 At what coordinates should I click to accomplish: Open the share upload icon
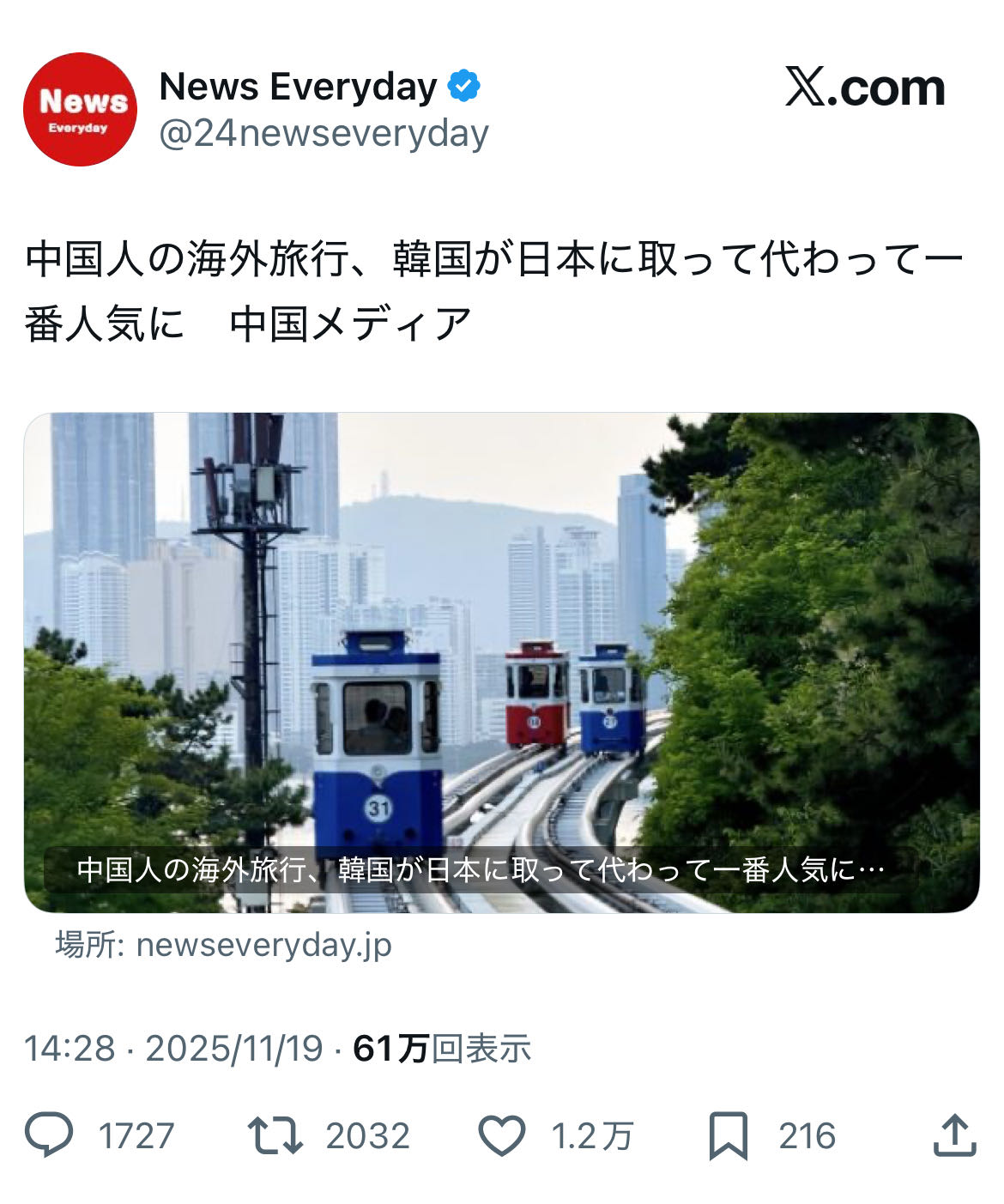coord(954,1134)
